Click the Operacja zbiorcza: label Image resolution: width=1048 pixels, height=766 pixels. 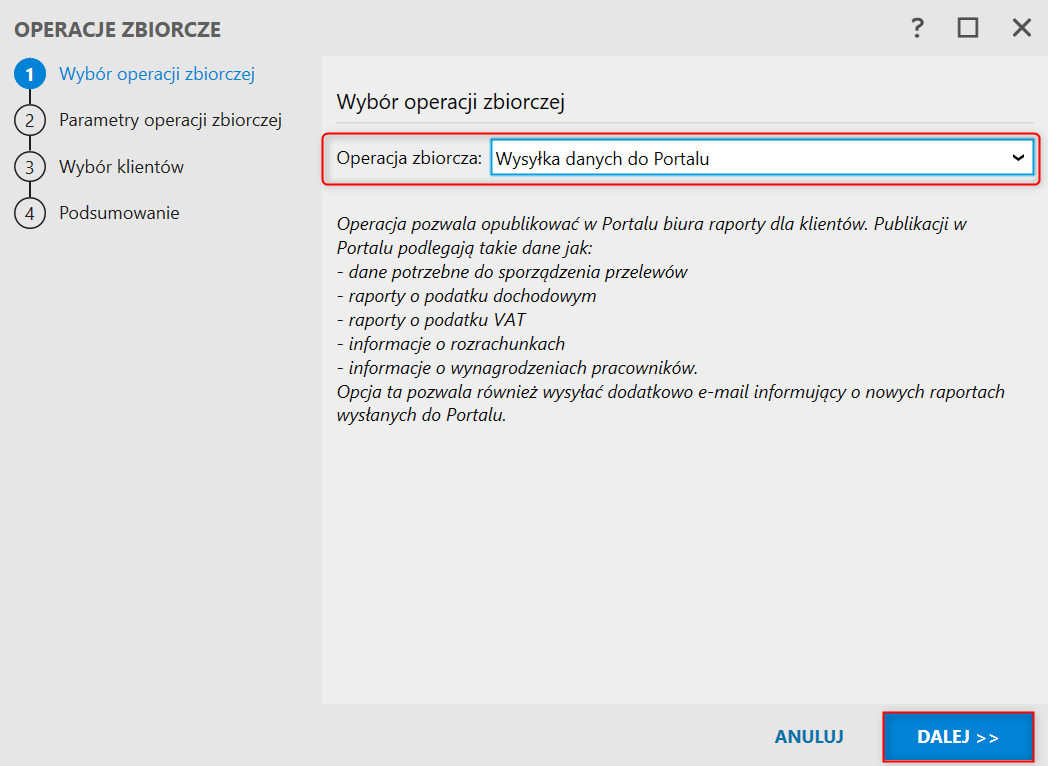tap(409, 158)
